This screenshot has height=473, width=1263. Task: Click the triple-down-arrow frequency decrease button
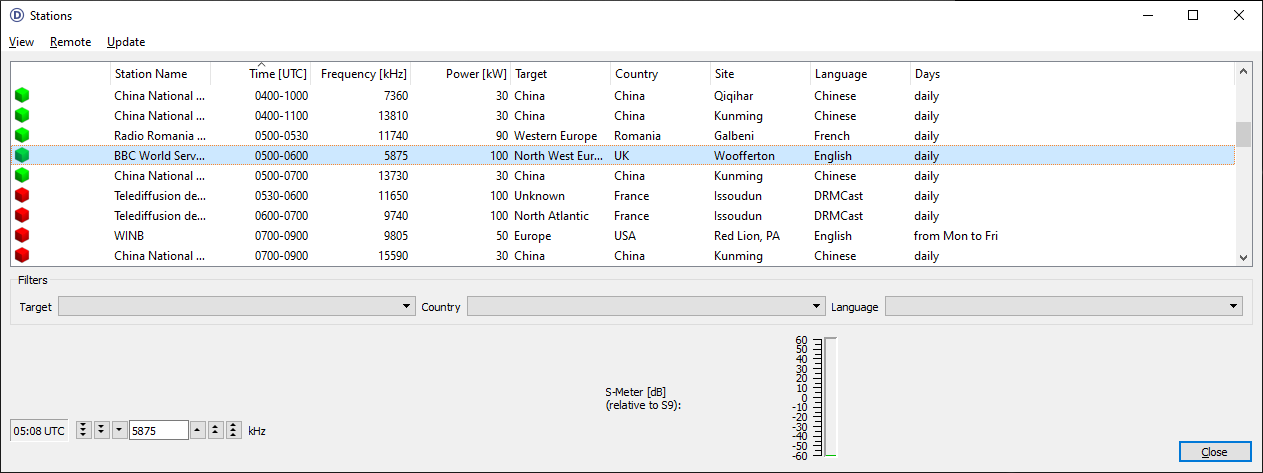tap(84, 430)
